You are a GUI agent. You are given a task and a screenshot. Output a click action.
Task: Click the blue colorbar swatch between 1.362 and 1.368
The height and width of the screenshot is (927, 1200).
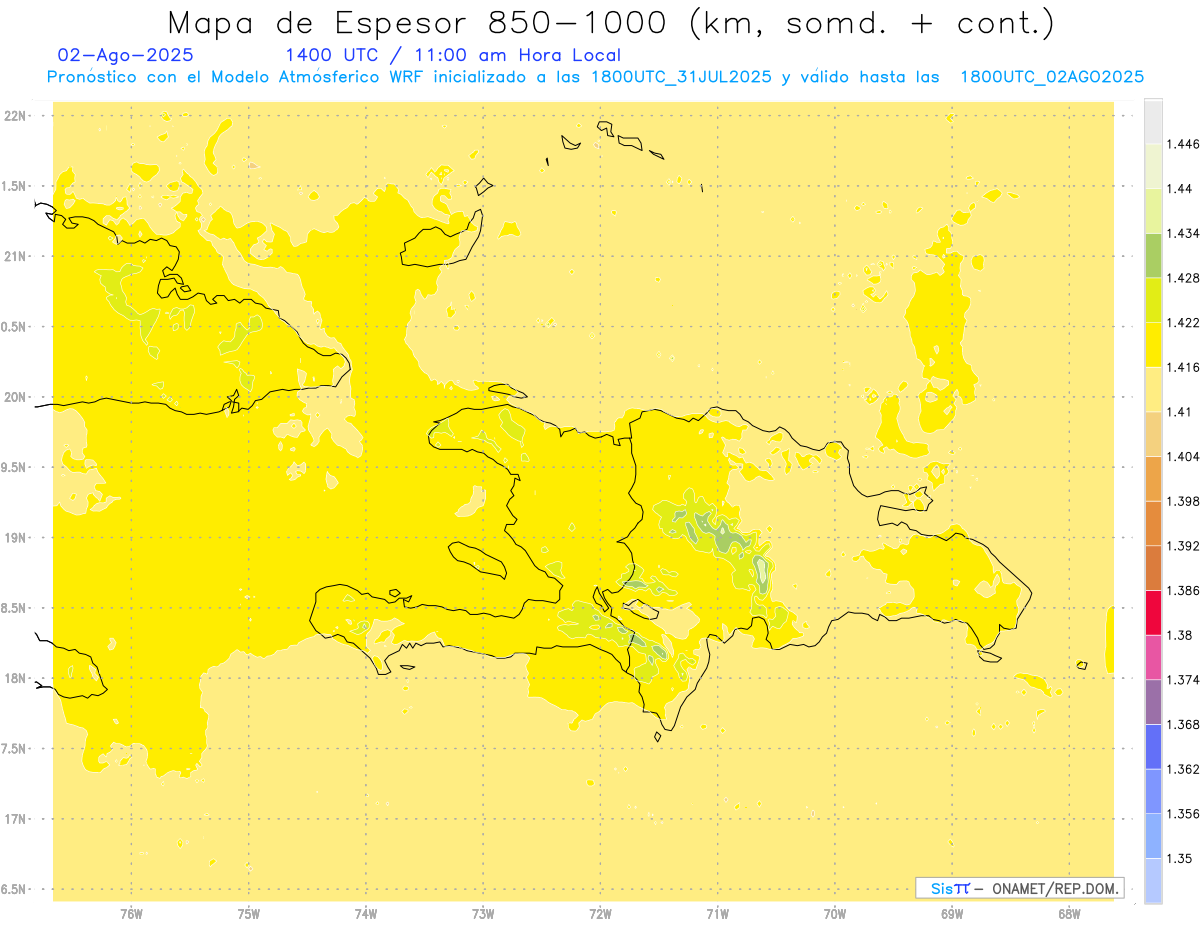point(1153,746)
